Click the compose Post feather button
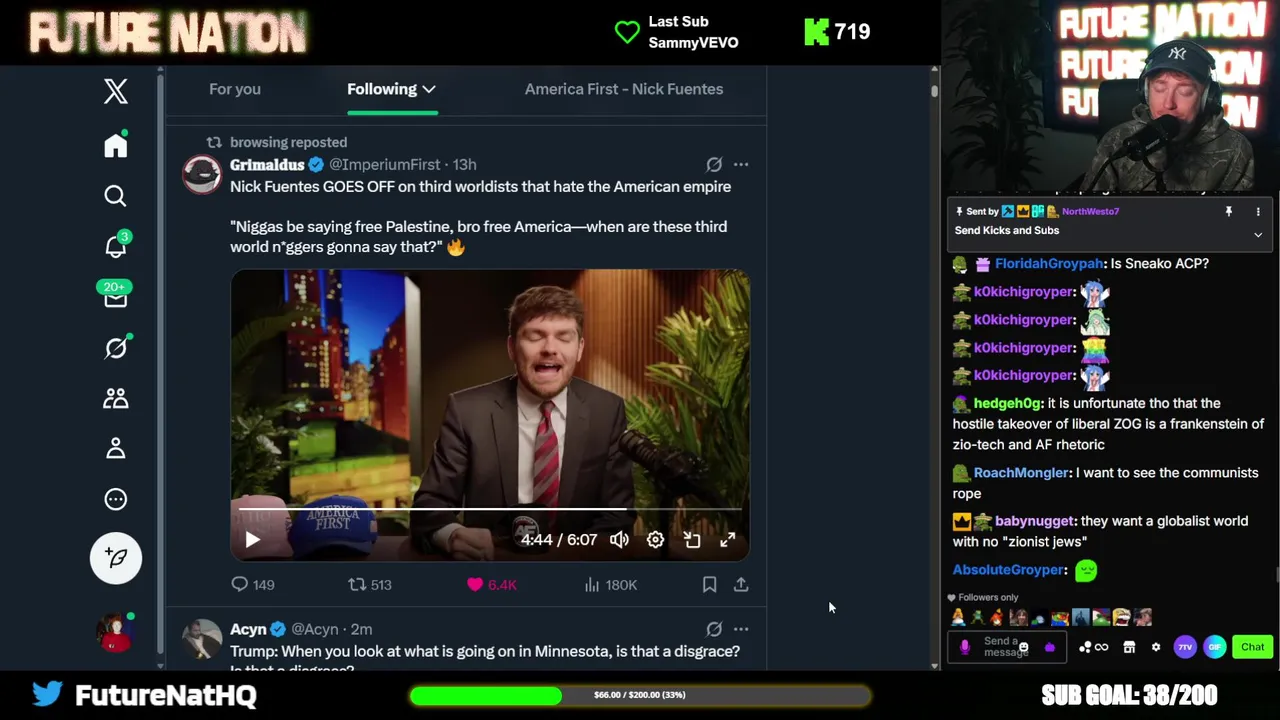1280x720 pixels. tap(116, 557)
